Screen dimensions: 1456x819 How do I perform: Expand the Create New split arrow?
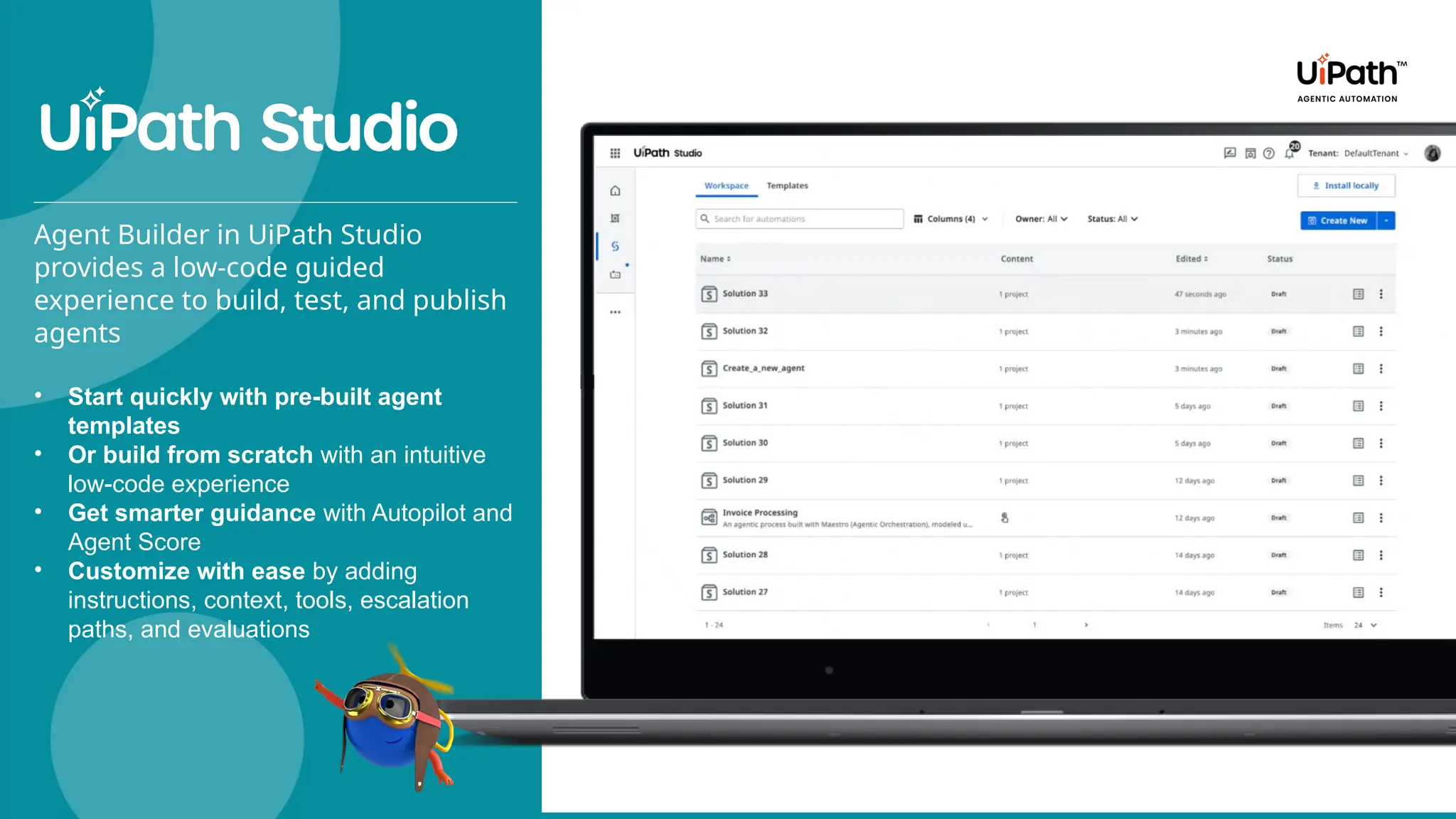pyautogui.click(x=1386, y=220)
